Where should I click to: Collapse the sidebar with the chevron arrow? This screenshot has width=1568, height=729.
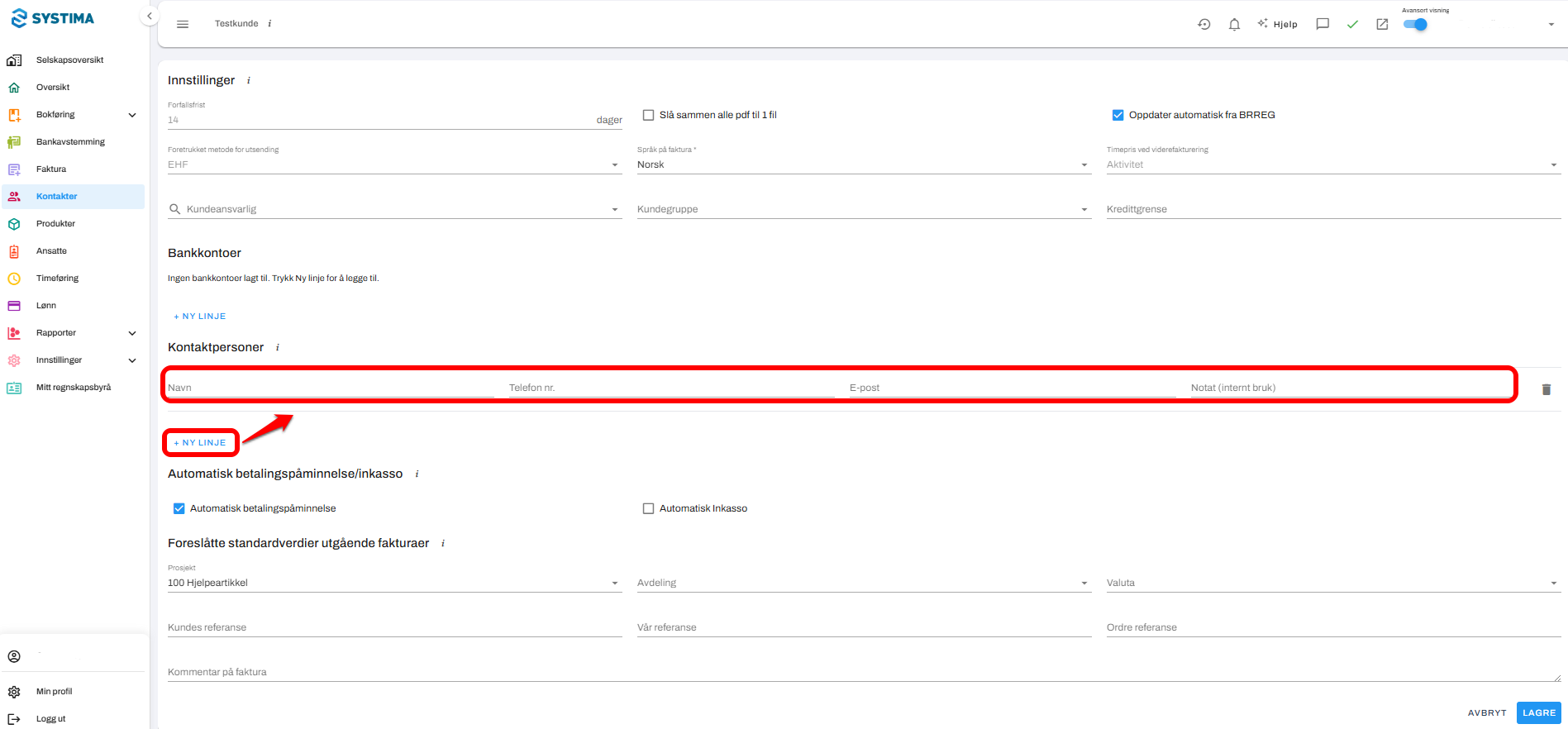[150, 16]
